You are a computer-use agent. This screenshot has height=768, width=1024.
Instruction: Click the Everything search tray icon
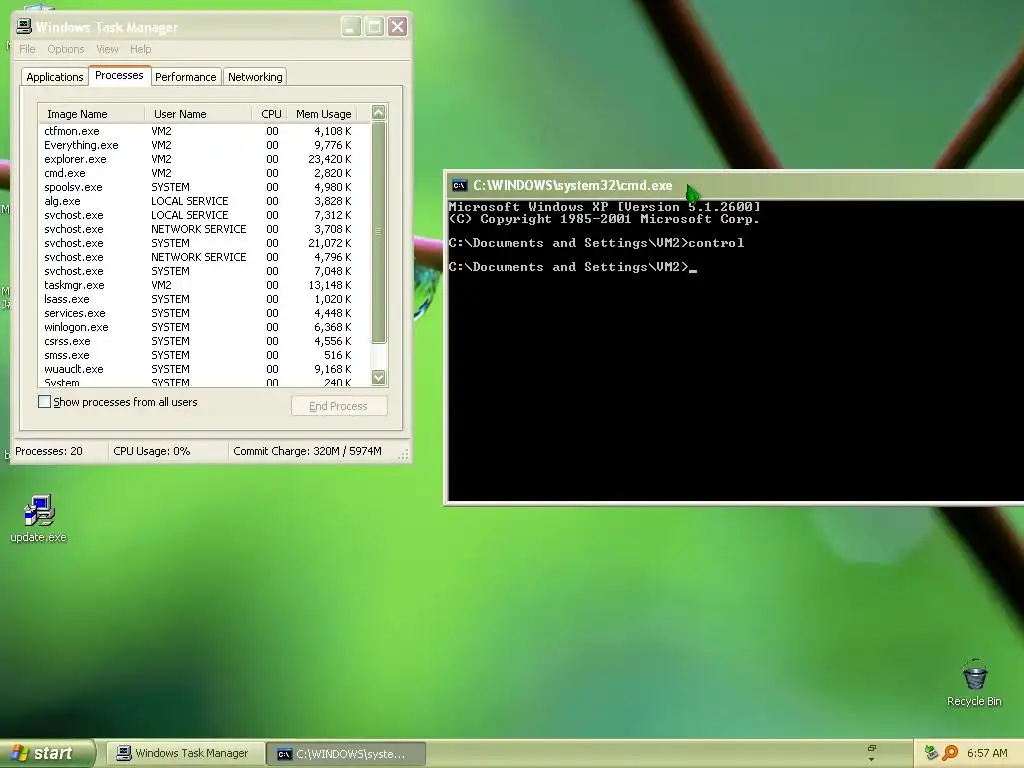point(950,753)
